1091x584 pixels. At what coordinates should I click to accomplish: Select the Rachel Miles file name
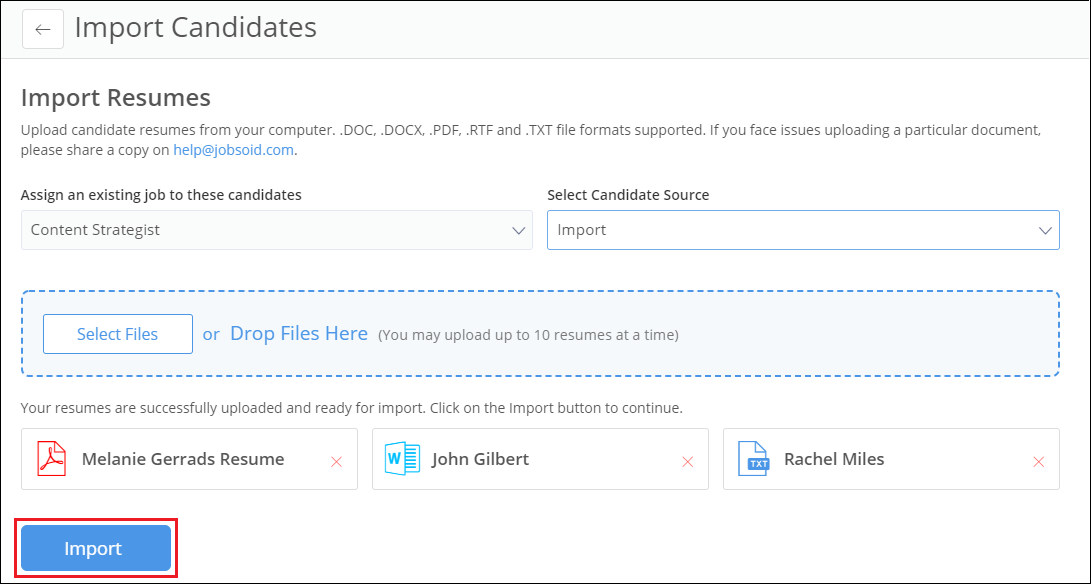point(834,460)
